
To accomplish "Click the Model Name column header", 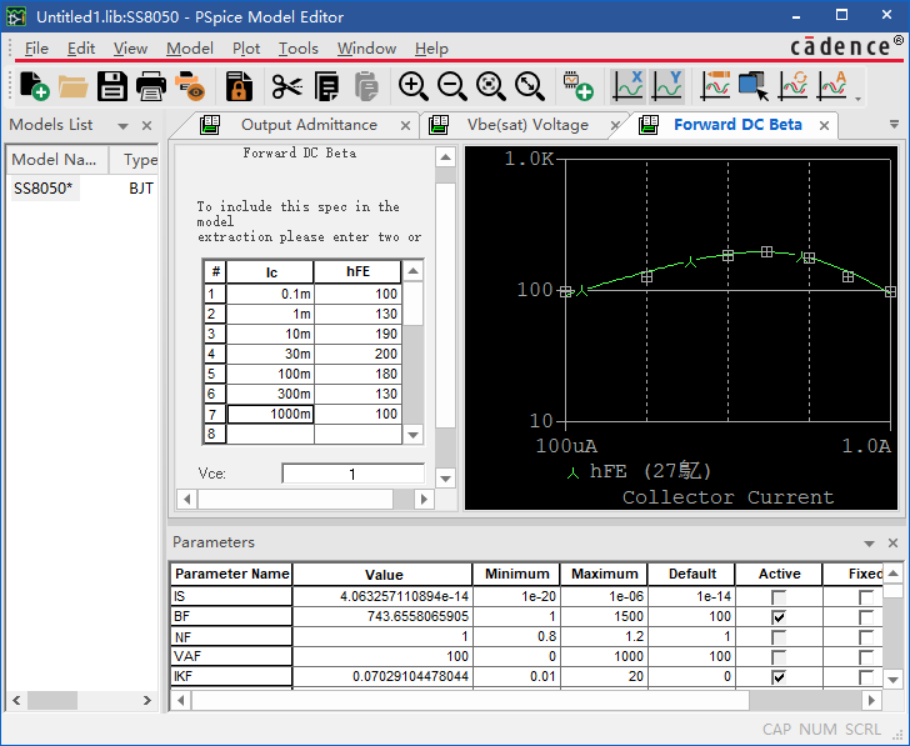I will 57,159.
